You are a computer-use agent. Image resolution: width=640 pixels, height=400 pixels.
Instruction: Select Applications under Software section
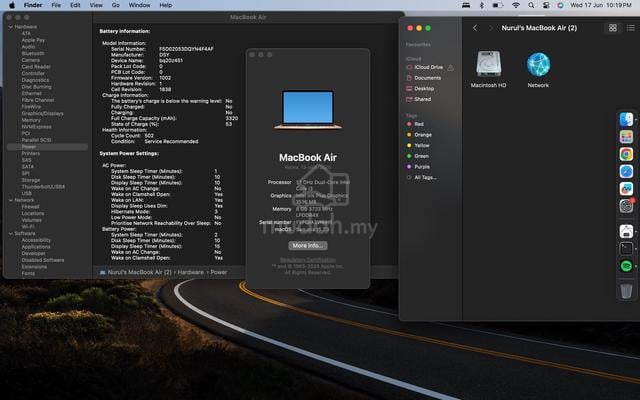point(36,247)
